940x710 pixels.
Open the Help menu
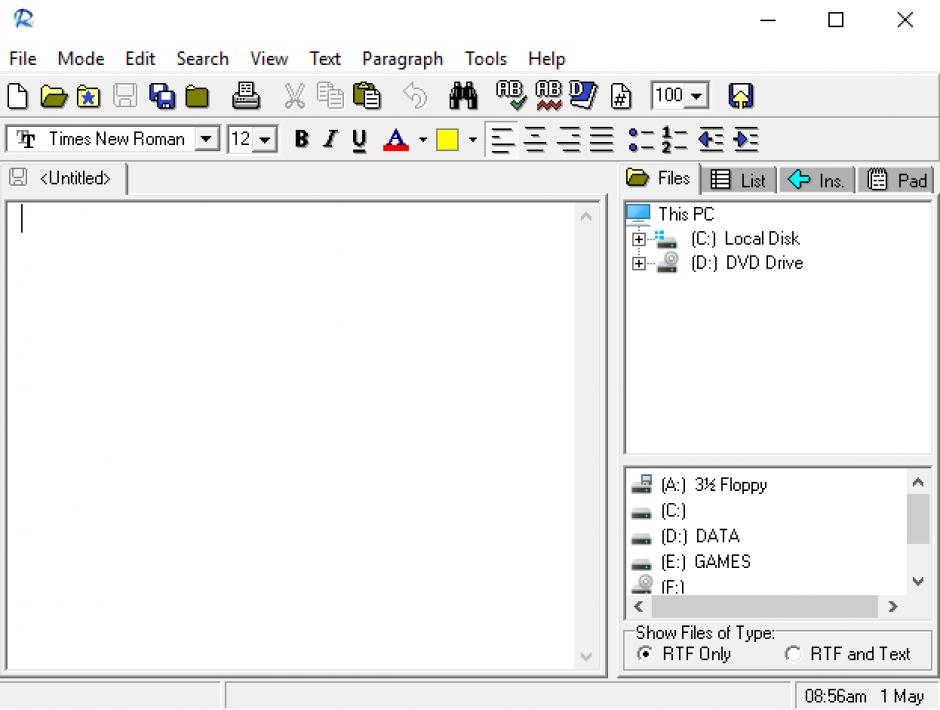547,59
